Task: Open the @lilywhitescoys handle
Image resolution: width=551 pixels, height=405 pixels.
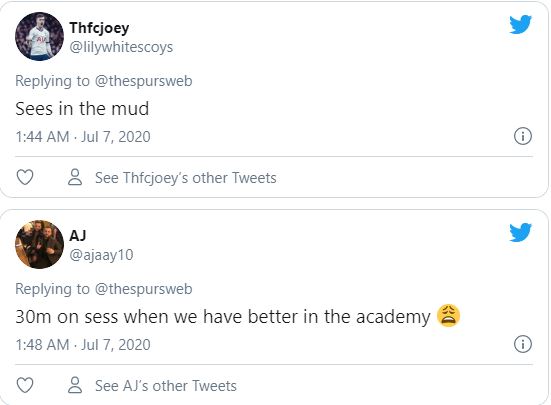Action: pyautogui.click(x=121, y=47)
